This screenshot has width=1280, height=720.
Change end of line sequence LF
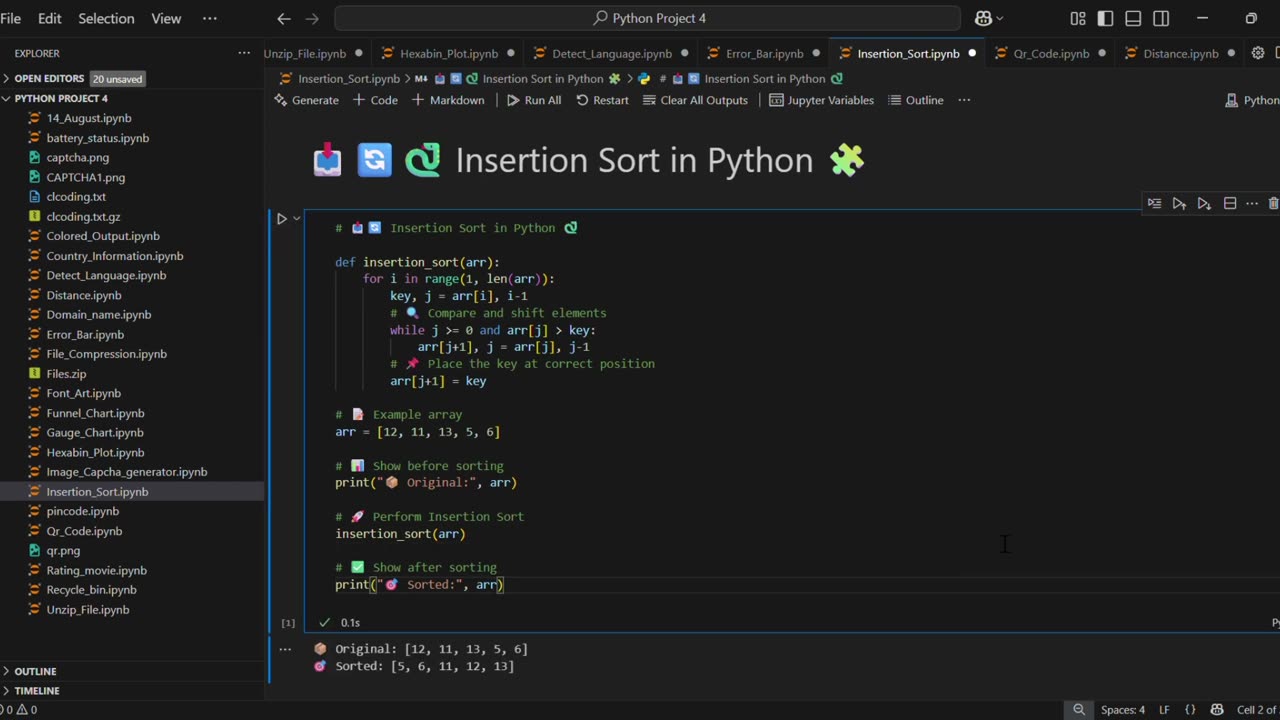tap(1164, 710)
